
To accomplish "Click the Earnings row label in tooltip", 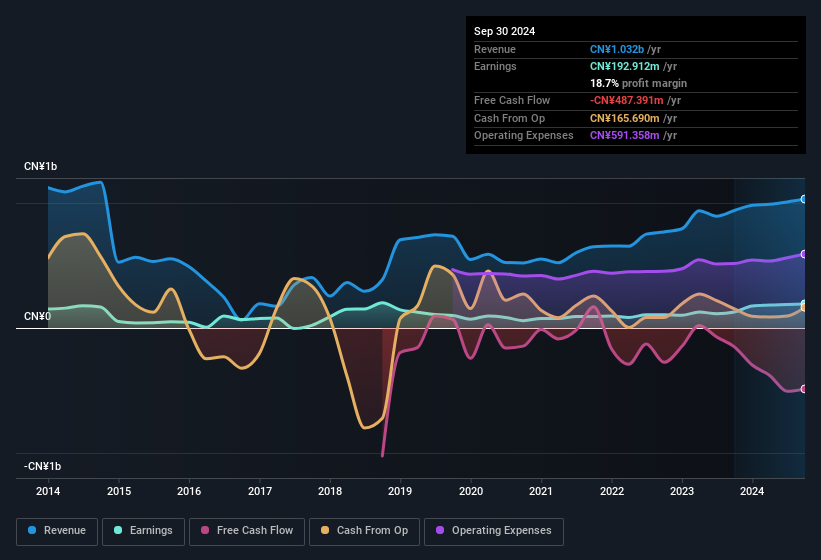I will pos(495,66).
